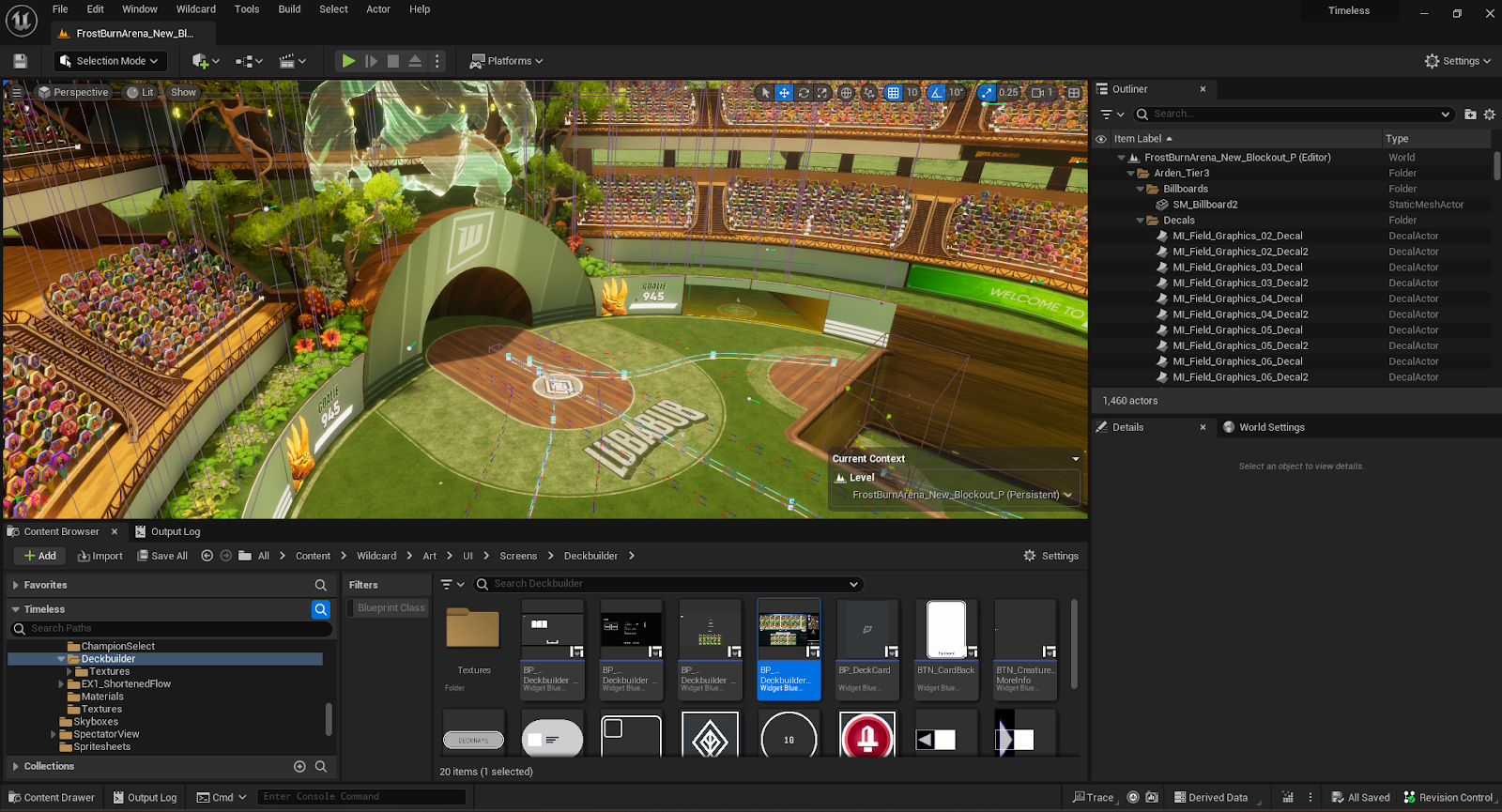Open the Platforms dropdown
The height and width of the screenshot is (812, 1502).
point(507,61)
